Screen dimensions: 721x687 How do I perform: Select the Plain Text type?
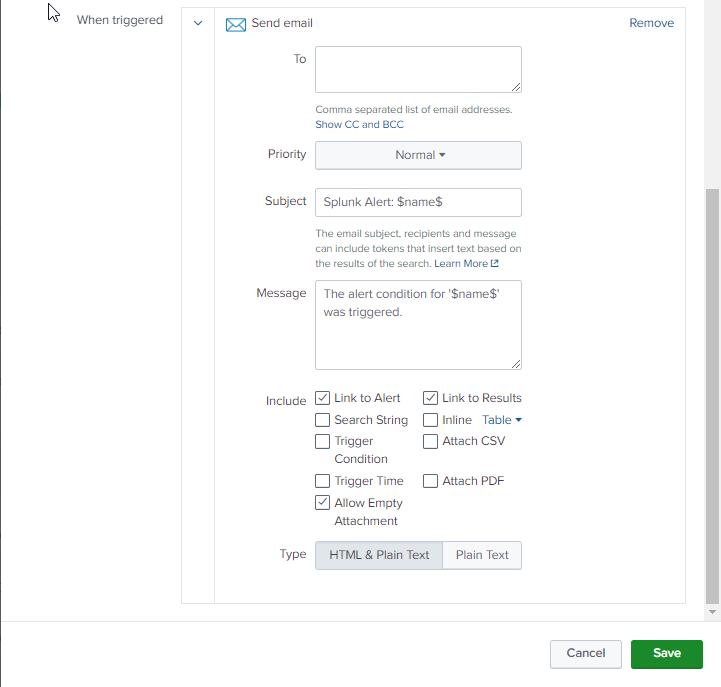pos(482,555)
